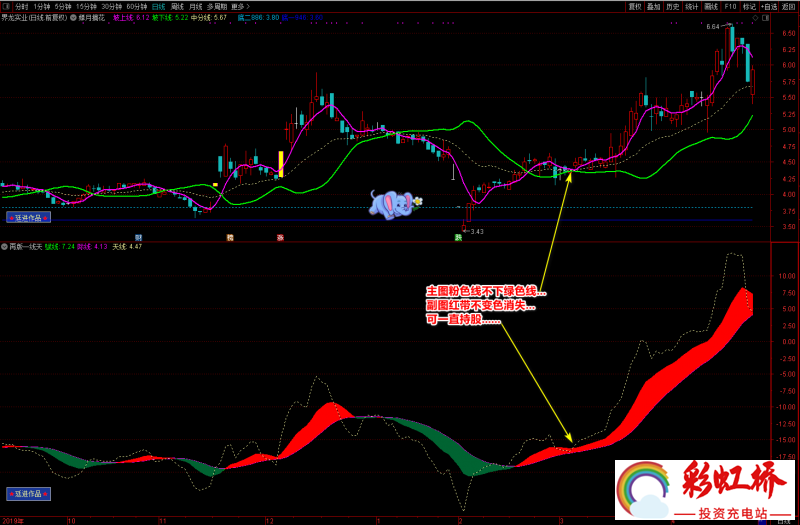Click the 延进作品 badge in main chart

(29, 218)
